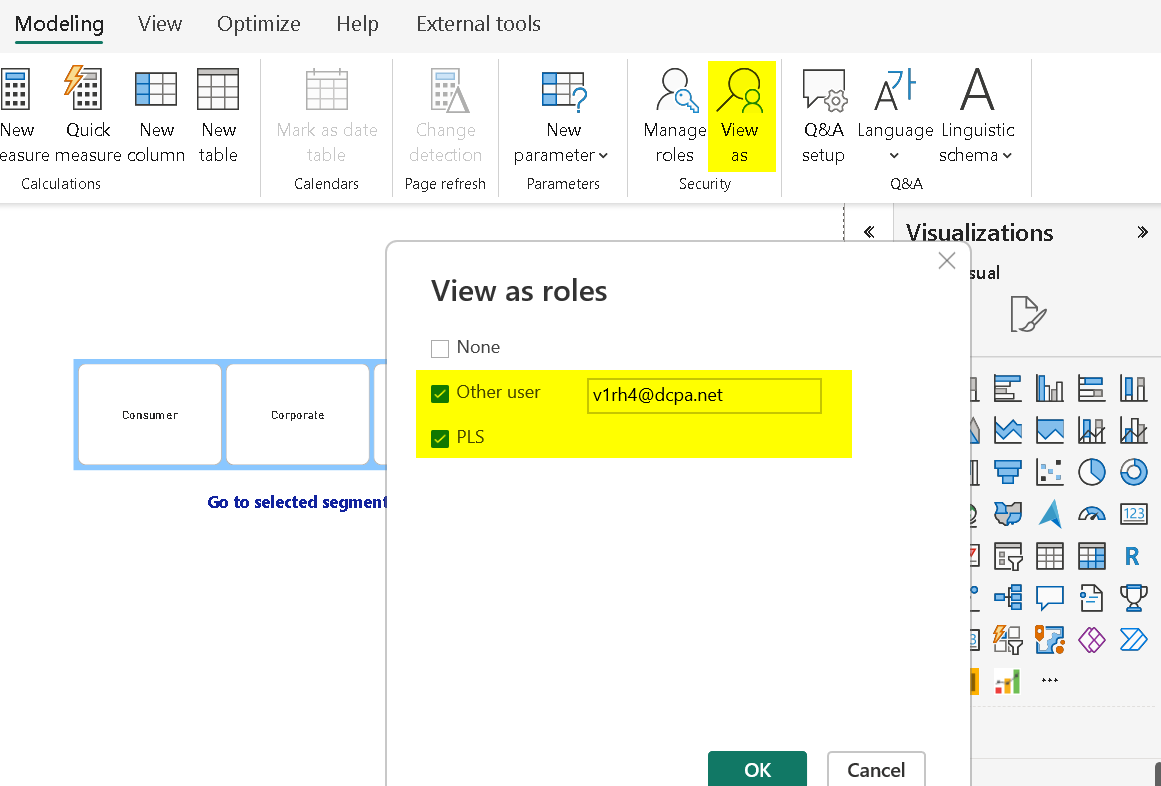Viewport: 1161px width, 786px height.
Task: Click the Other user email field
Action: click(x=704, y=396)
